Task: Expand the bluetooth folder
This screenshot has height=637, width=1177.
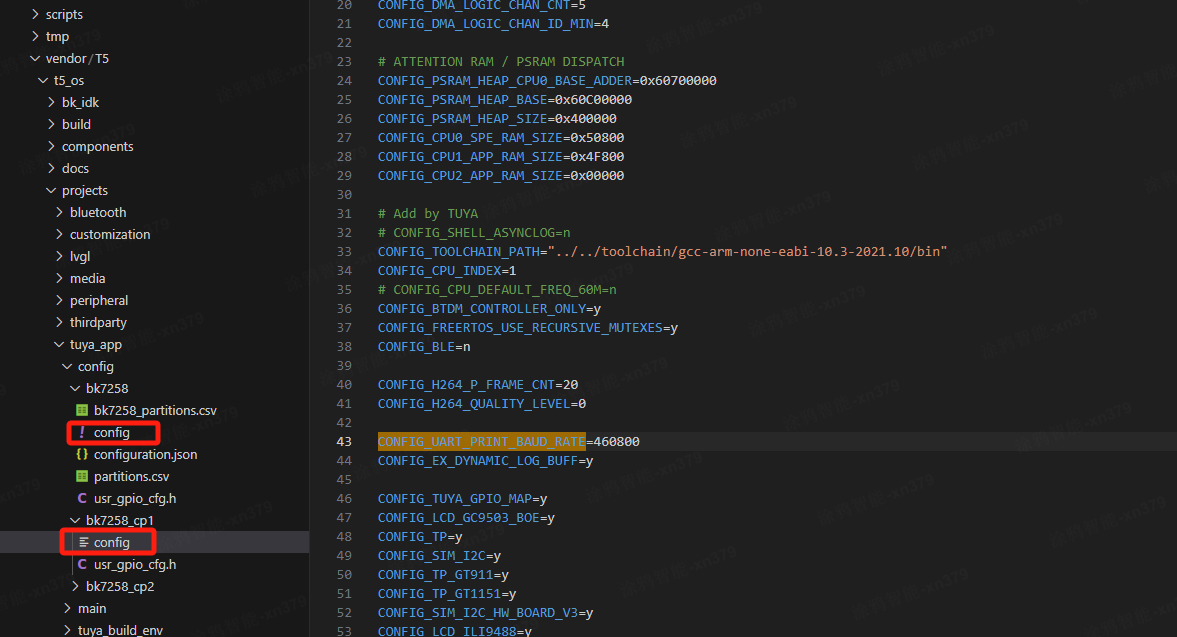Action: pyautogui.click(x=98, y=213)
